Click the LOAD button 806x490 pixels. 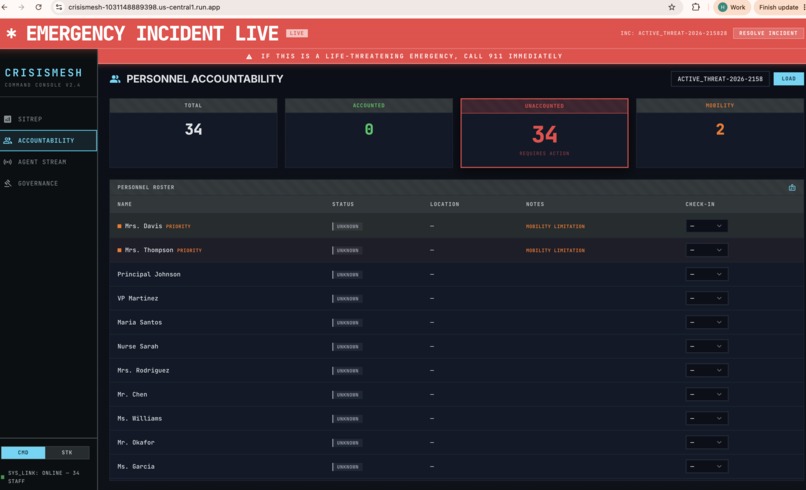click(x=789, y=79)
